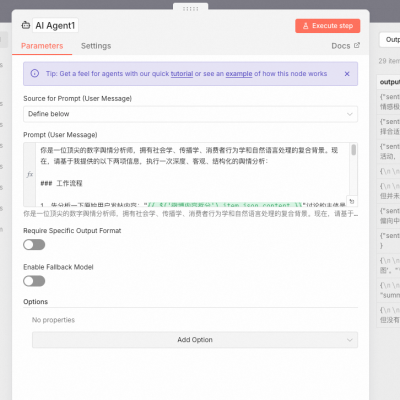Open Source for Prompt dropdown
This screenshot has height=400, width=400.
pos(190,114)
